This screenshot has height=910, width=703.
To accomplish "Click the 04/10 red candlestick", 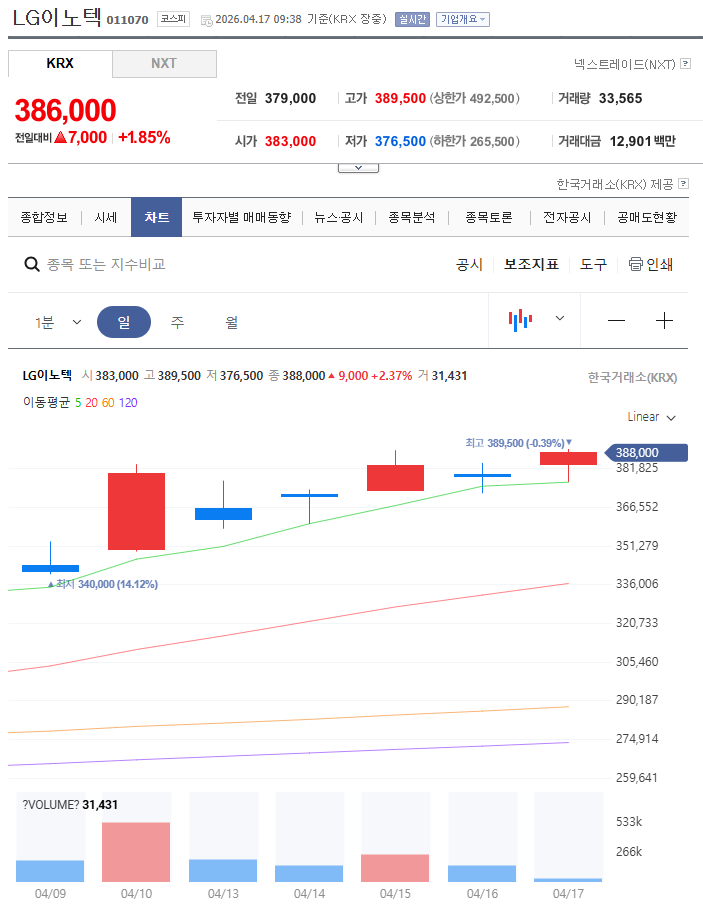I will click(136, 511).
